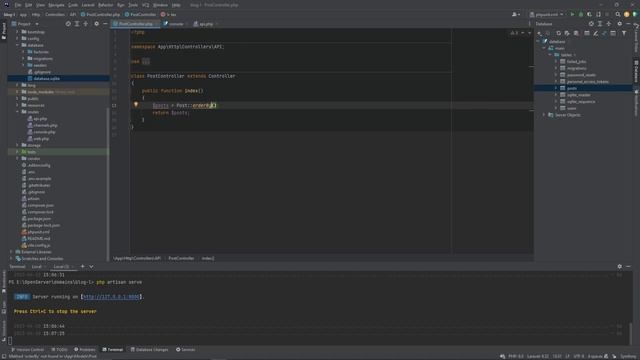Click Terminal panel settings gear
Image resolution: width=640 pixels, height=360 pixels.
(620, 267)
